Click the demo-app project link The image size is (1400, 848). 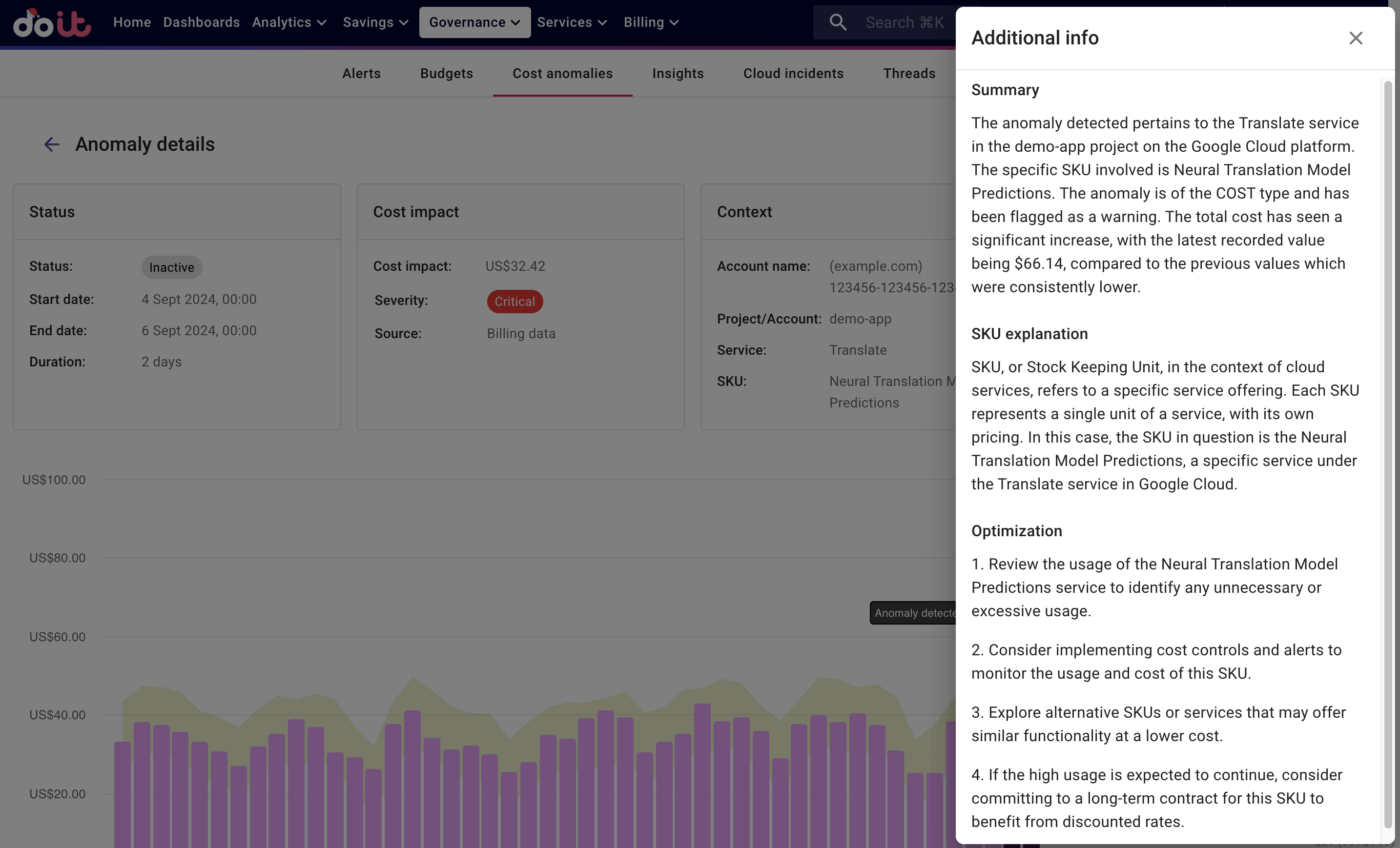(x=860, y=317)
